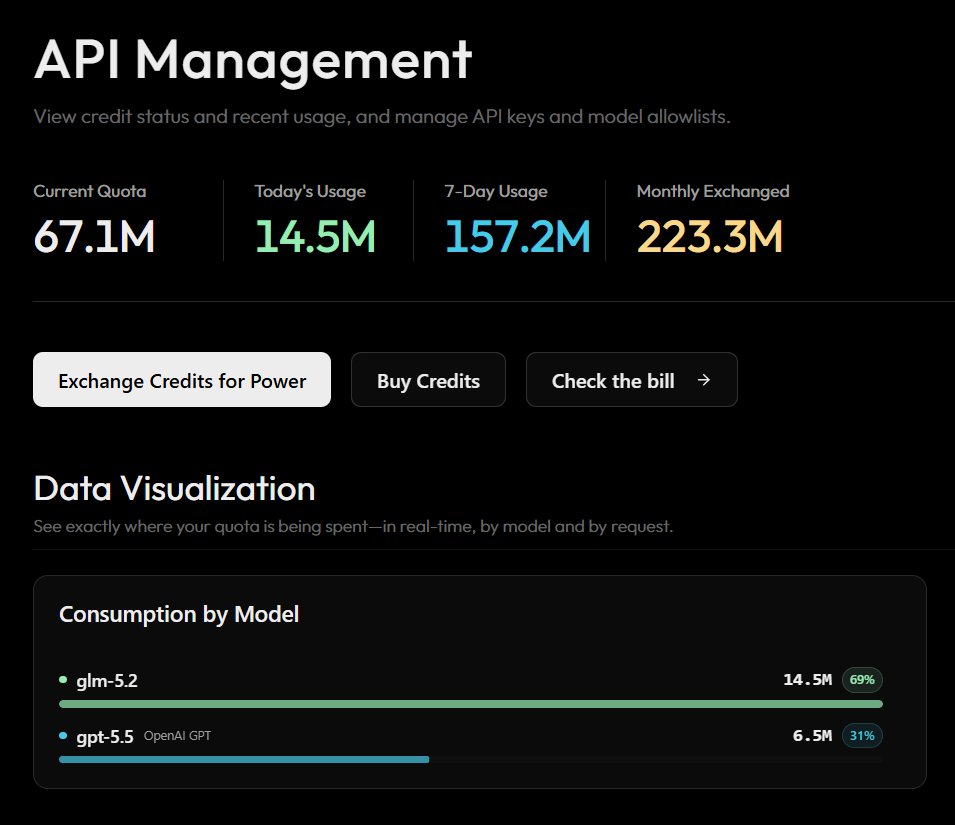Click 7-Day Usage value 157.2M
The image size is (955, 825).
coord(518,236)
